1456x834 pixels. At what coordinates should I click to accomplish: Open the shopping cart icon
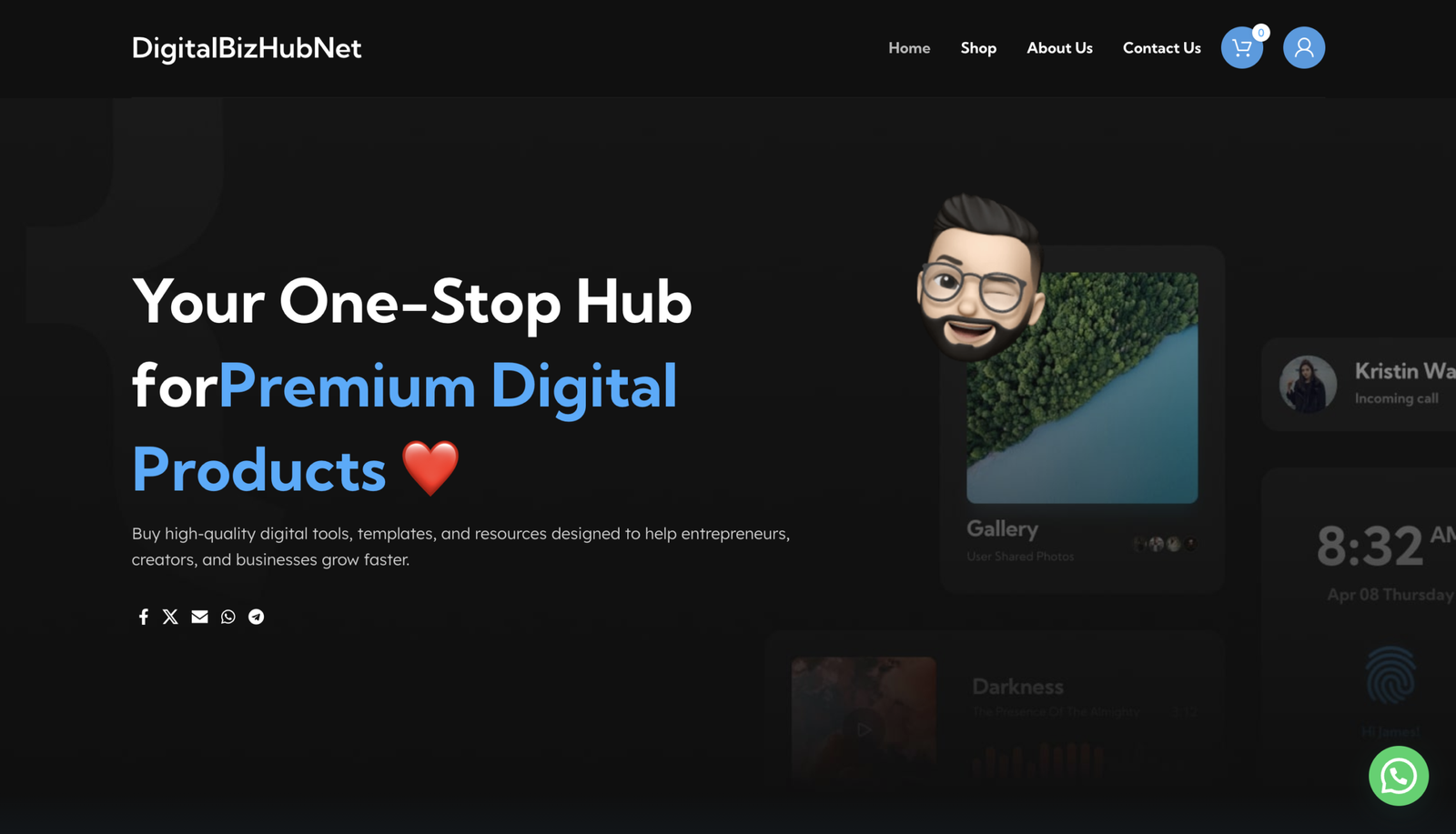tap(1241, 48)
